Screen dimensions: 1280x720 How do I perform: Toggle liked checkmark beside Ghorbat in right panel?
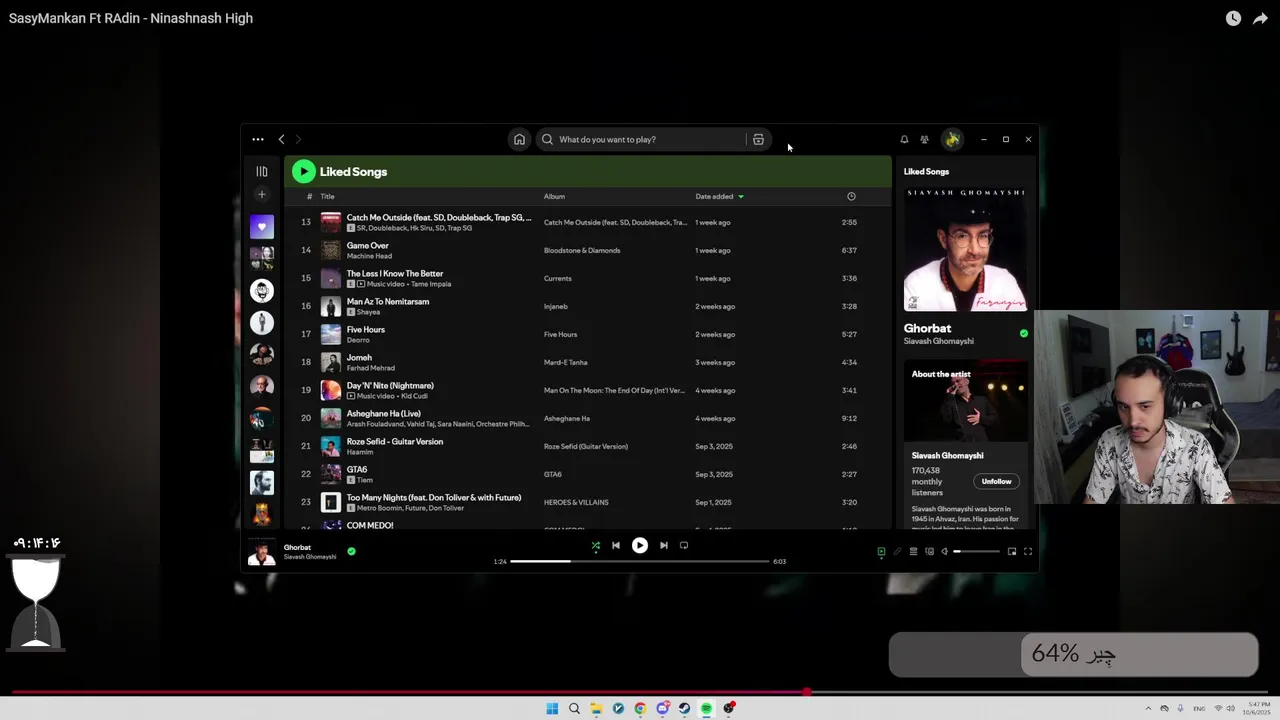pos(1023,333)
